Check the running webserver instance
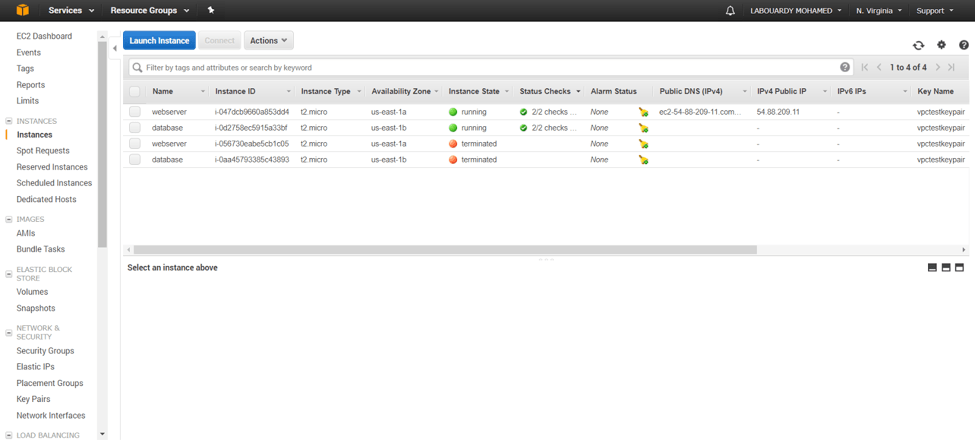975x443 pixels. pyautogui.click(x=135, y=112)
